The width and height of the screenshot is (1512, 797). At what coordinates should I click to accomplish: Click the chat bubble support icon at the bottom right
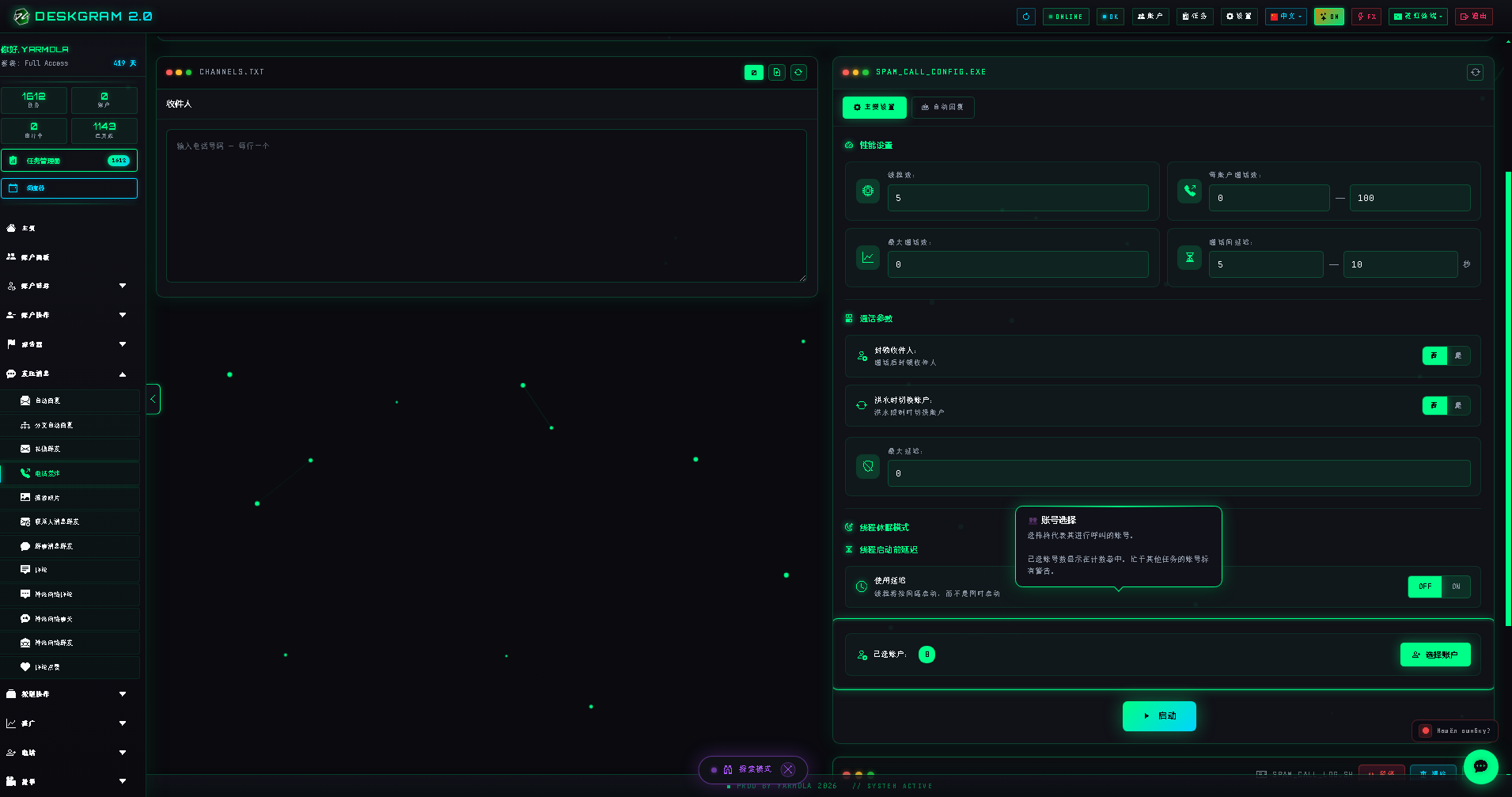(1480, 766)
